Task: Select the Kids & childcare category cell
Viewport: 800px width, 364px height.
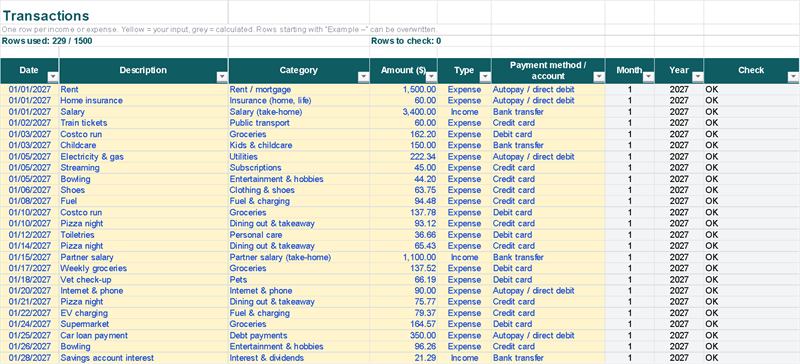Action: (x=299, y=145)
